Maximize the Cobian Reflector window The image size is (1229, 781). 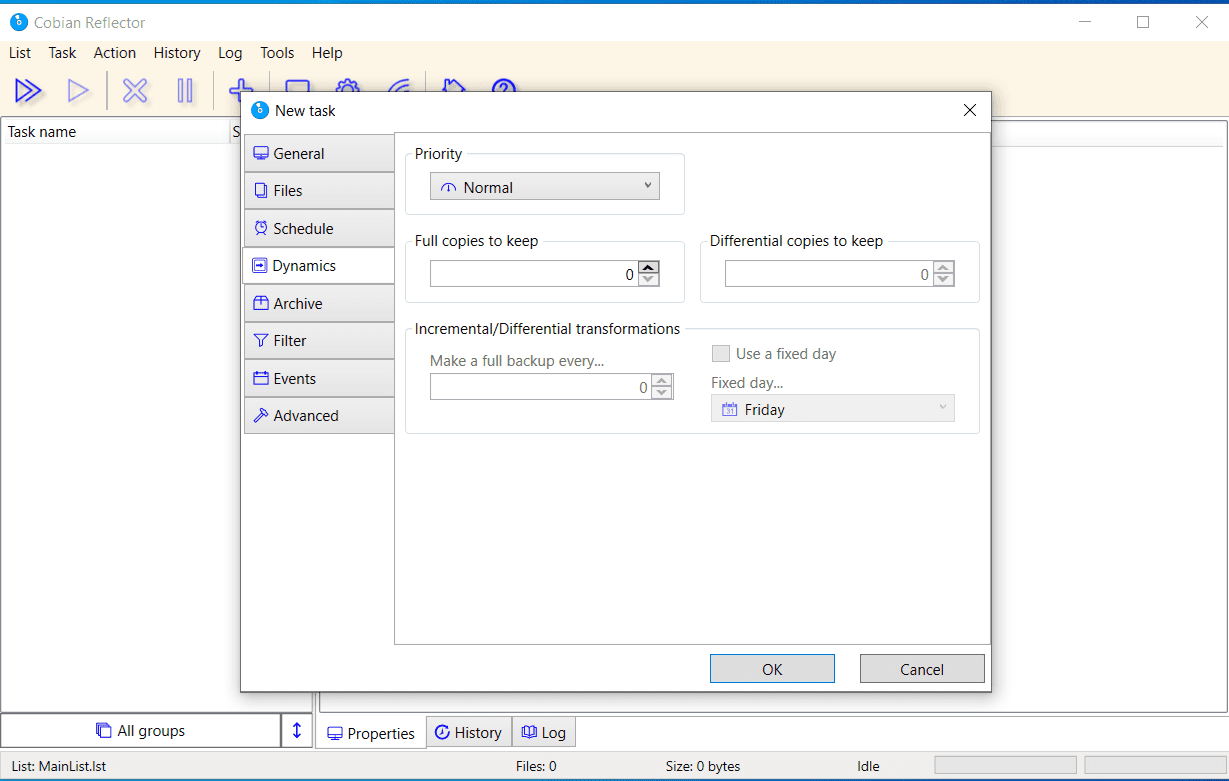coord(1143,22)
